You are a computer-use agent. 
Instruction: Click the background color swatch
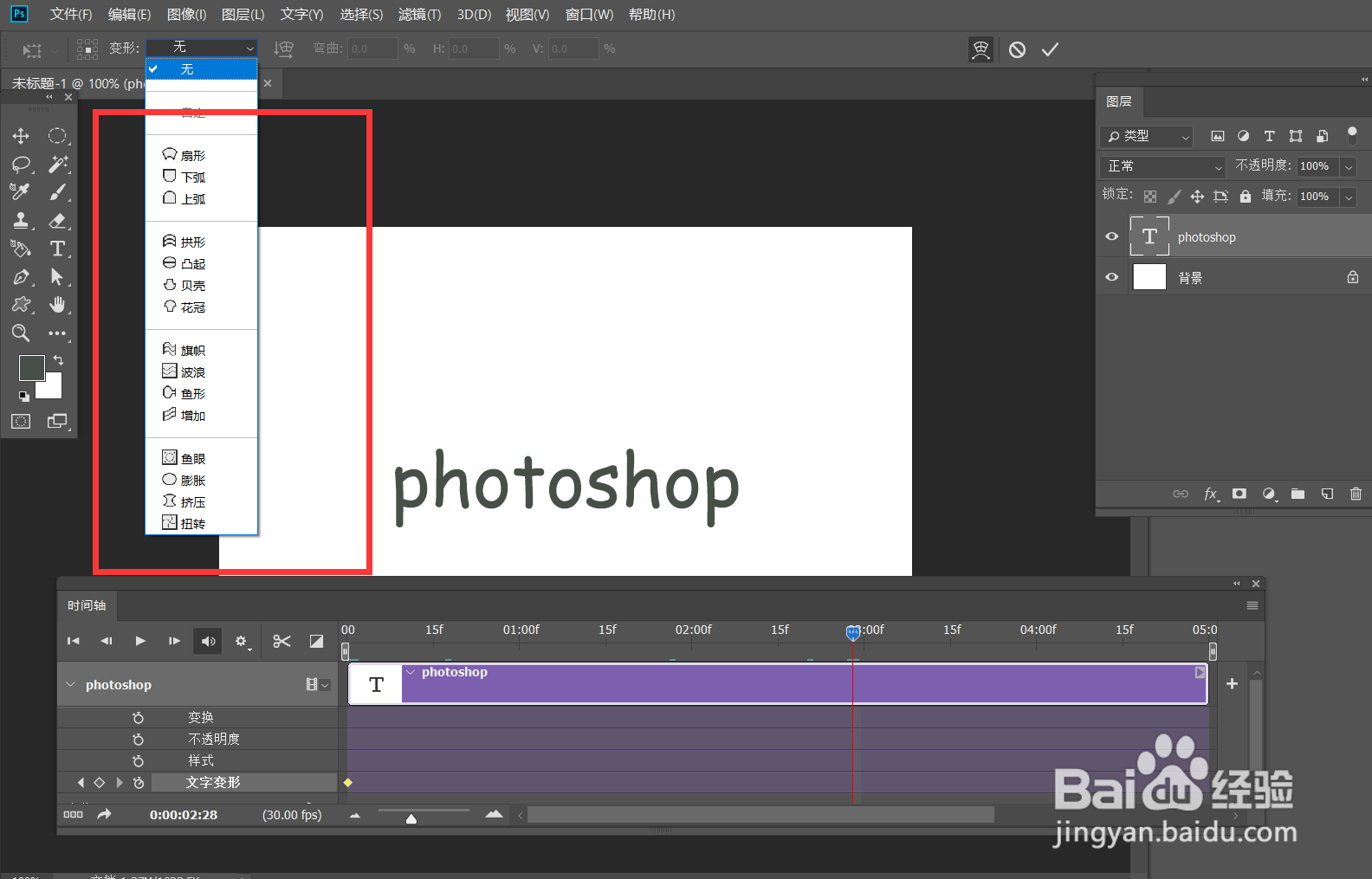coord(52,388)
